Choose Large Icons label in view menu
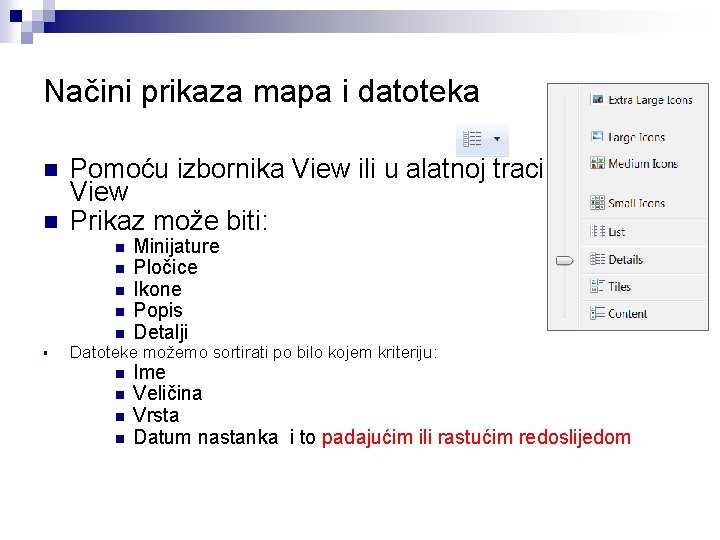Viewport: 720px width, 540px height. pos(636,137)
